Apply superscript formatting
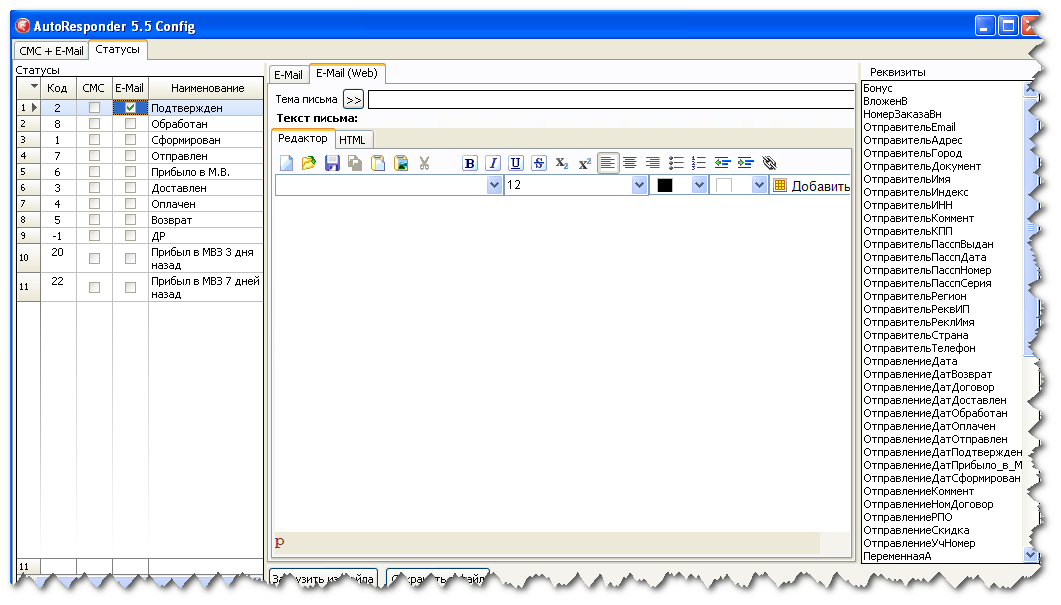Viewport: 1061px width, 605px height. [x=585, y=163]
